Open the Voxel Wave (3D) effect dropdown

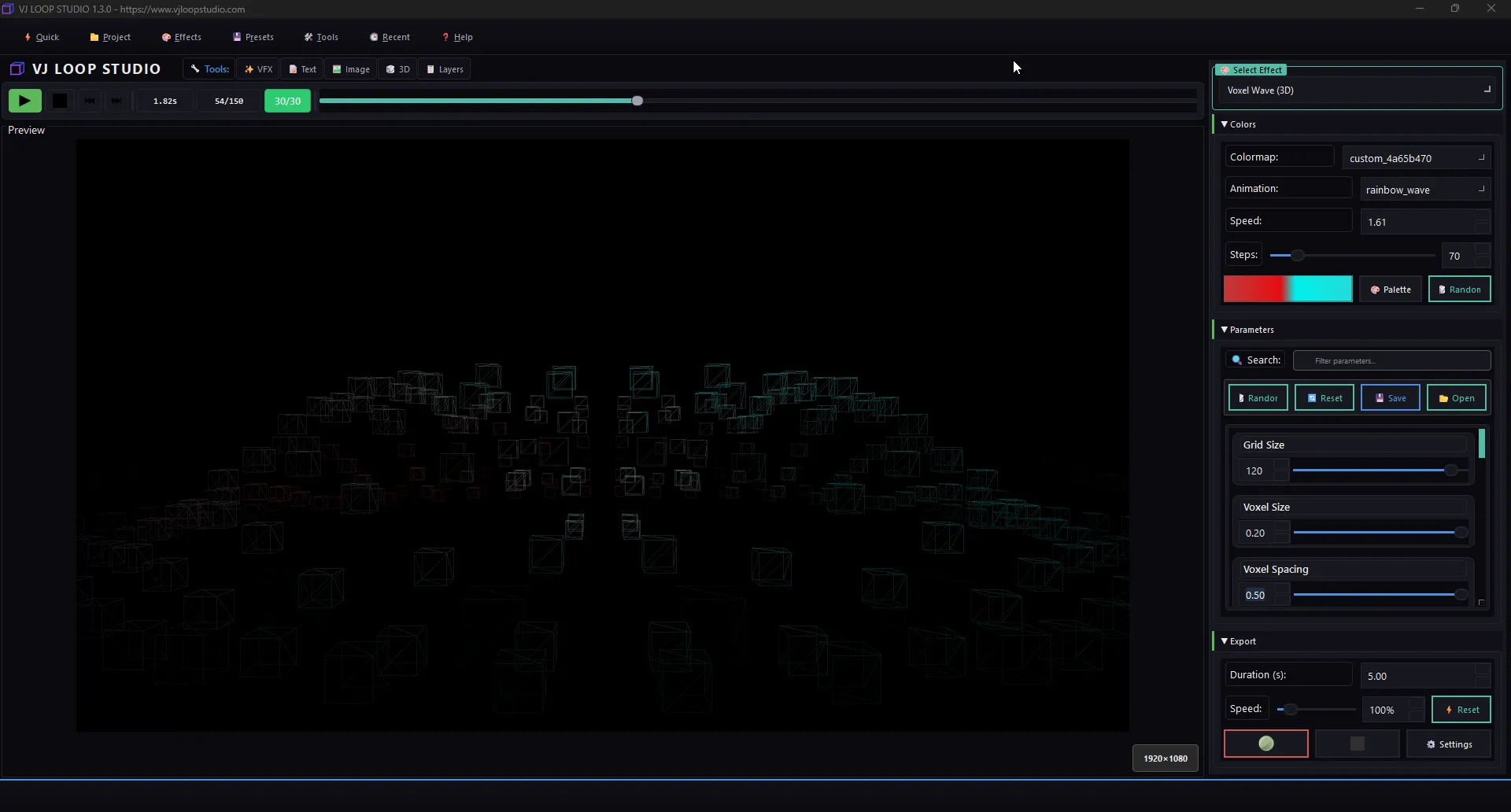1358,90
